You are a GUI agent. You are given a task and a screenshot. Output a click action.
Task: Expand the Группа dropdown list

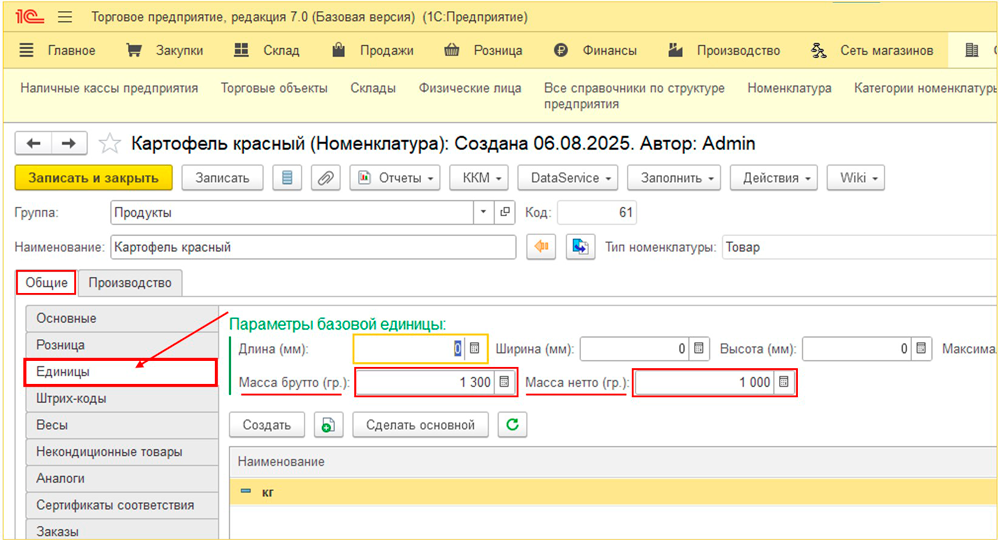click(x=484, y=212)
